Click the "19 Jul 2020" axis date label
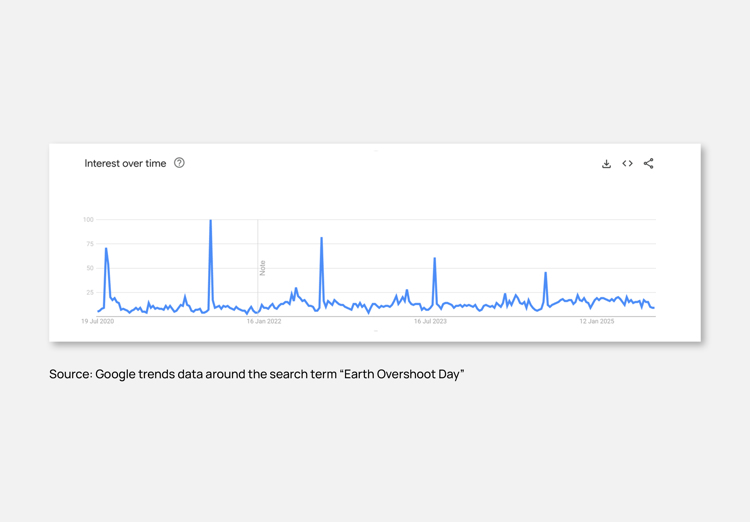Screen dimensions: 750x522 [98, 321]
